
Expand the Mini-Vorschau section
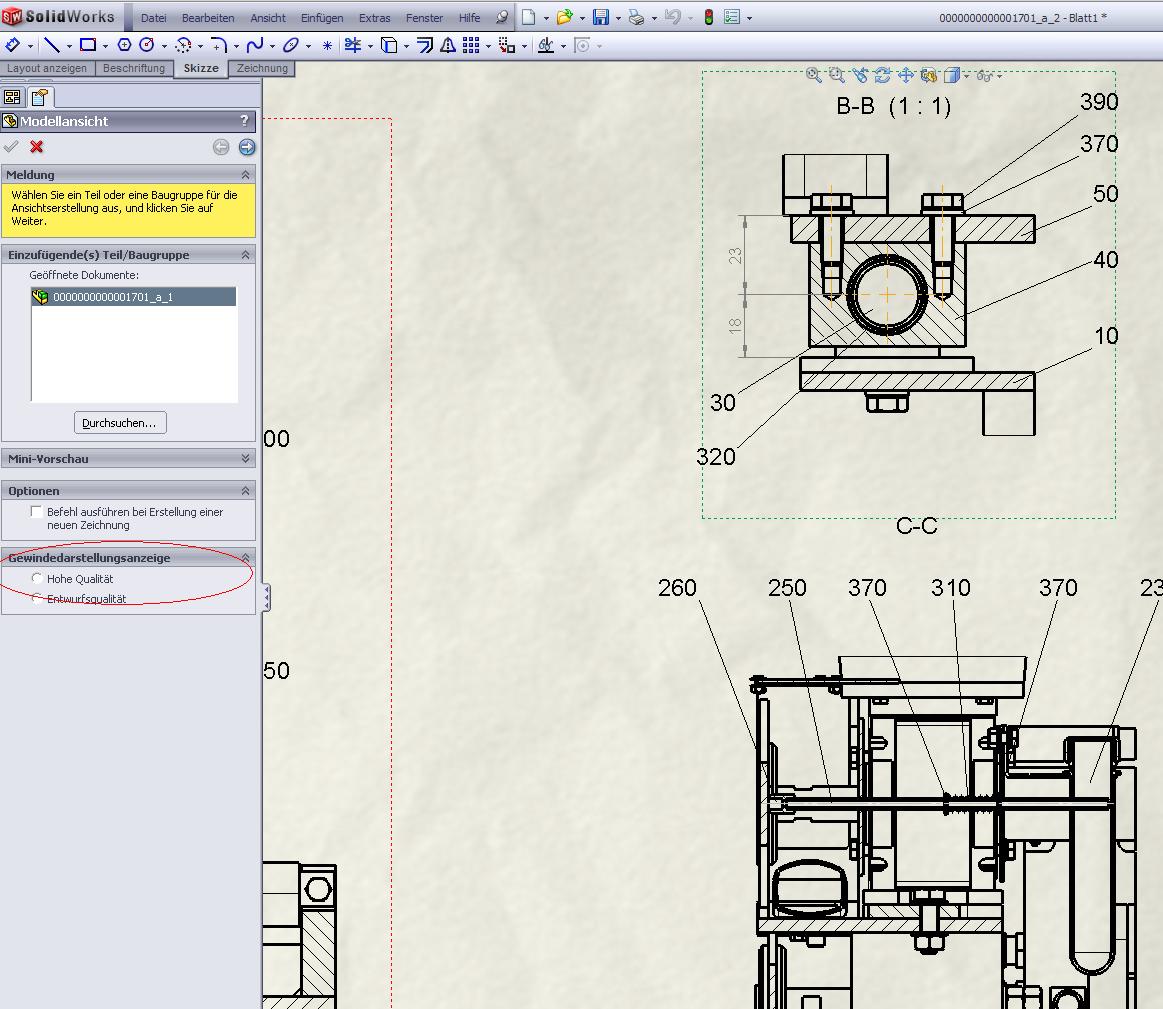tap(245, 459)
